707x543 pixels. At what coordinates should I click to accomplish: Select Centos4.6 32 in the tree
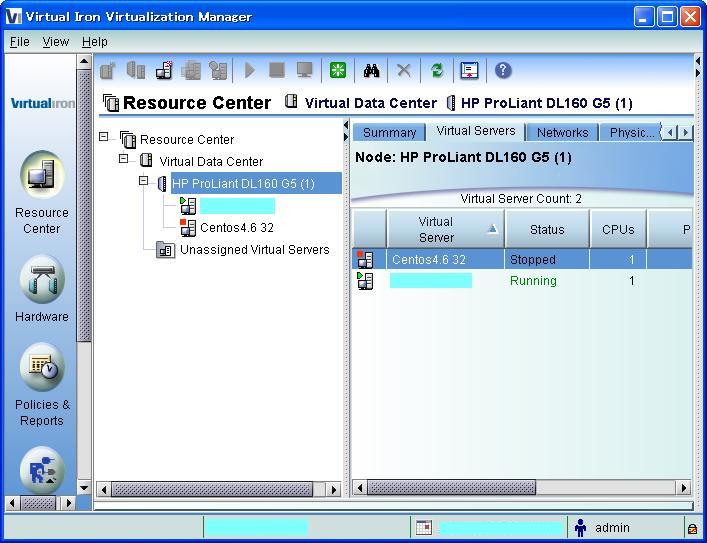click(x=237, y=228)
